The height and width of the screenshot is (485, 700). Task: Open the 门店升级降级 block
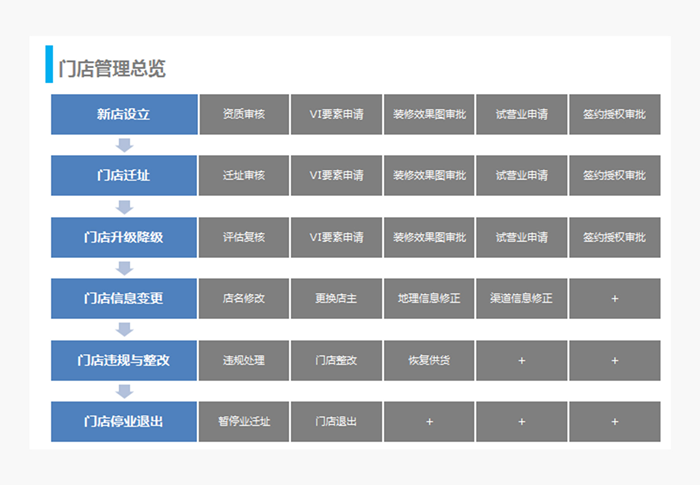124,237
